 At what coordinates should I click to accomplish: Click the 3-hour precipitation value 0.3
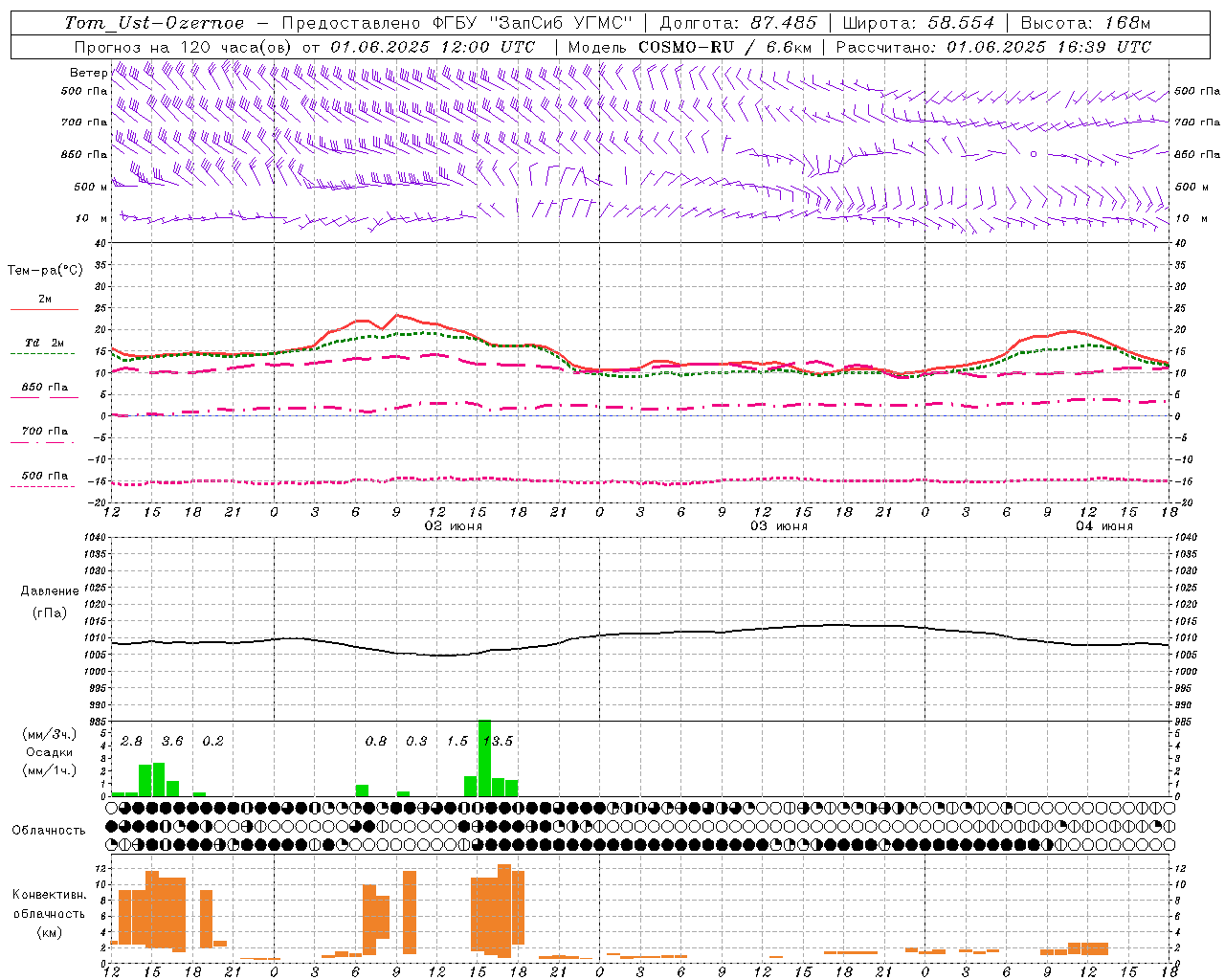click(x=416, y=741)
